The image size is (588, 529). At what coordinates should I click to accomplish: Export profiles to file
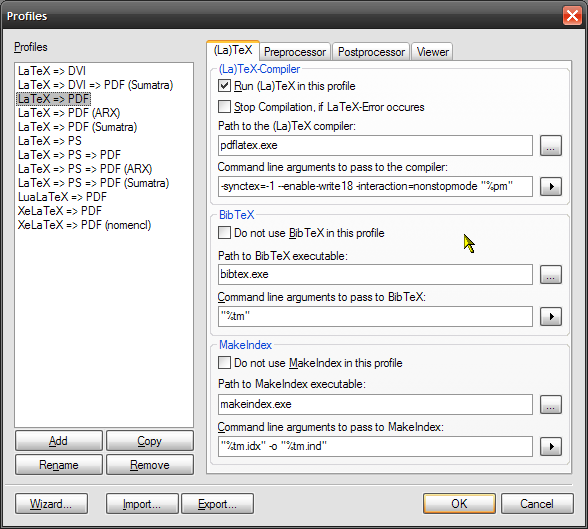pos(218,504)
